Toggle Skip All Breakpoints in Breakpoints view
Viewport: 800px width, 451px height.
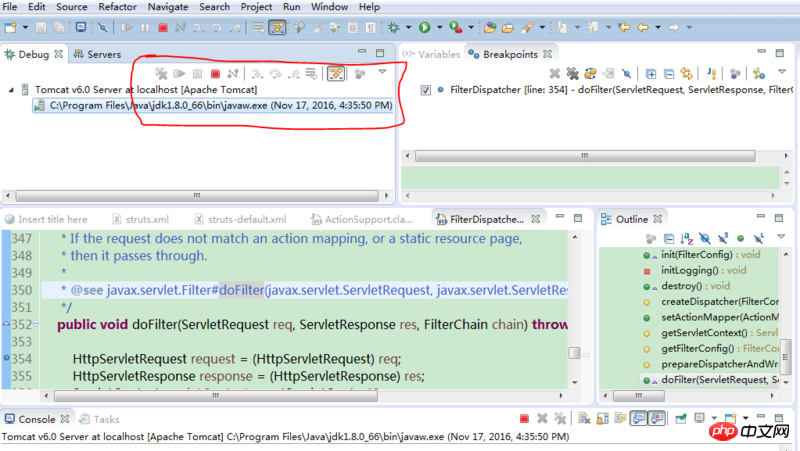(x=627, y=74)
